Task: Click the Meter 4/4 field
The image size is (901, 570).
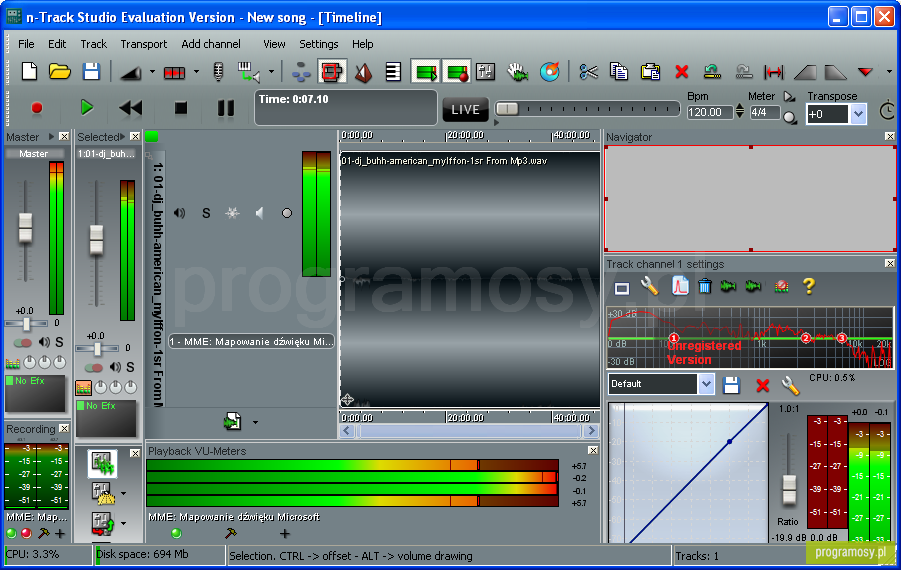Action: click(x=764, y=112)
